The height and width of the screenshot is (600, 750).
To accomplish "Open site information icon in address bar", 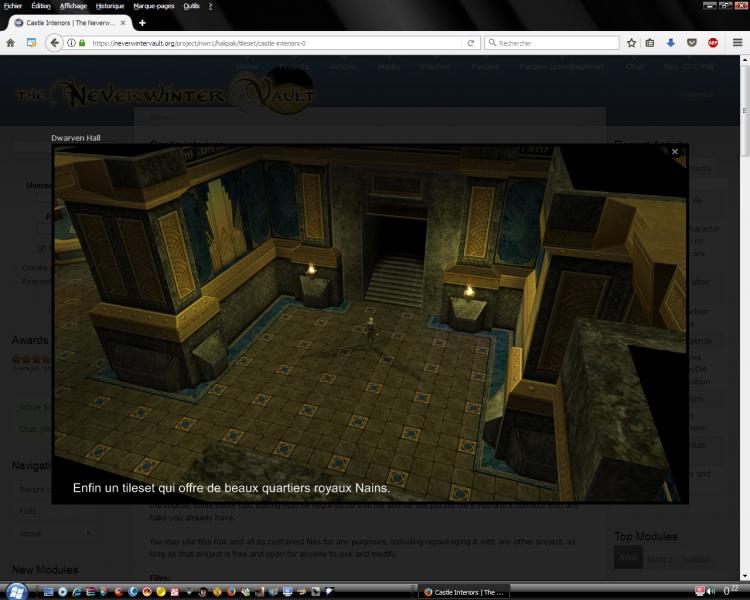I will pos(71,43).
